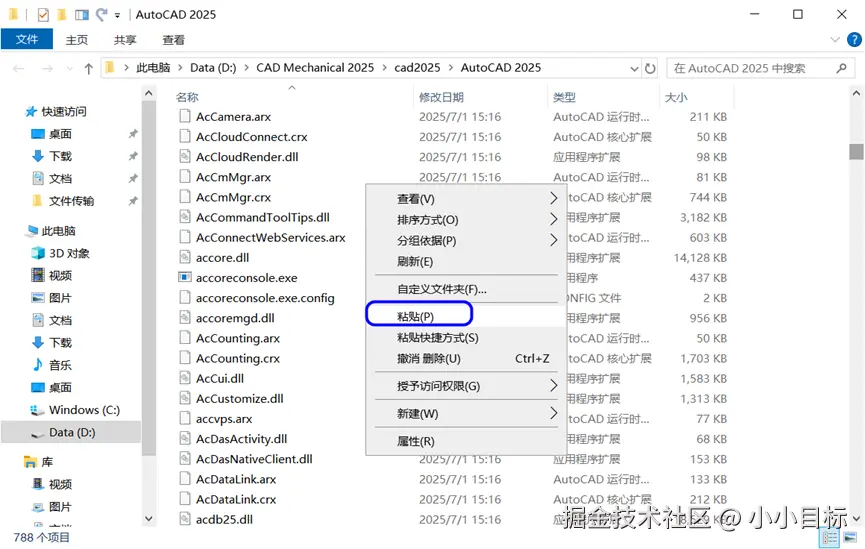Switch to the 共享 ribbon tab
The height and width of the screenshot is (549, 865).
(x=125, y=40)
